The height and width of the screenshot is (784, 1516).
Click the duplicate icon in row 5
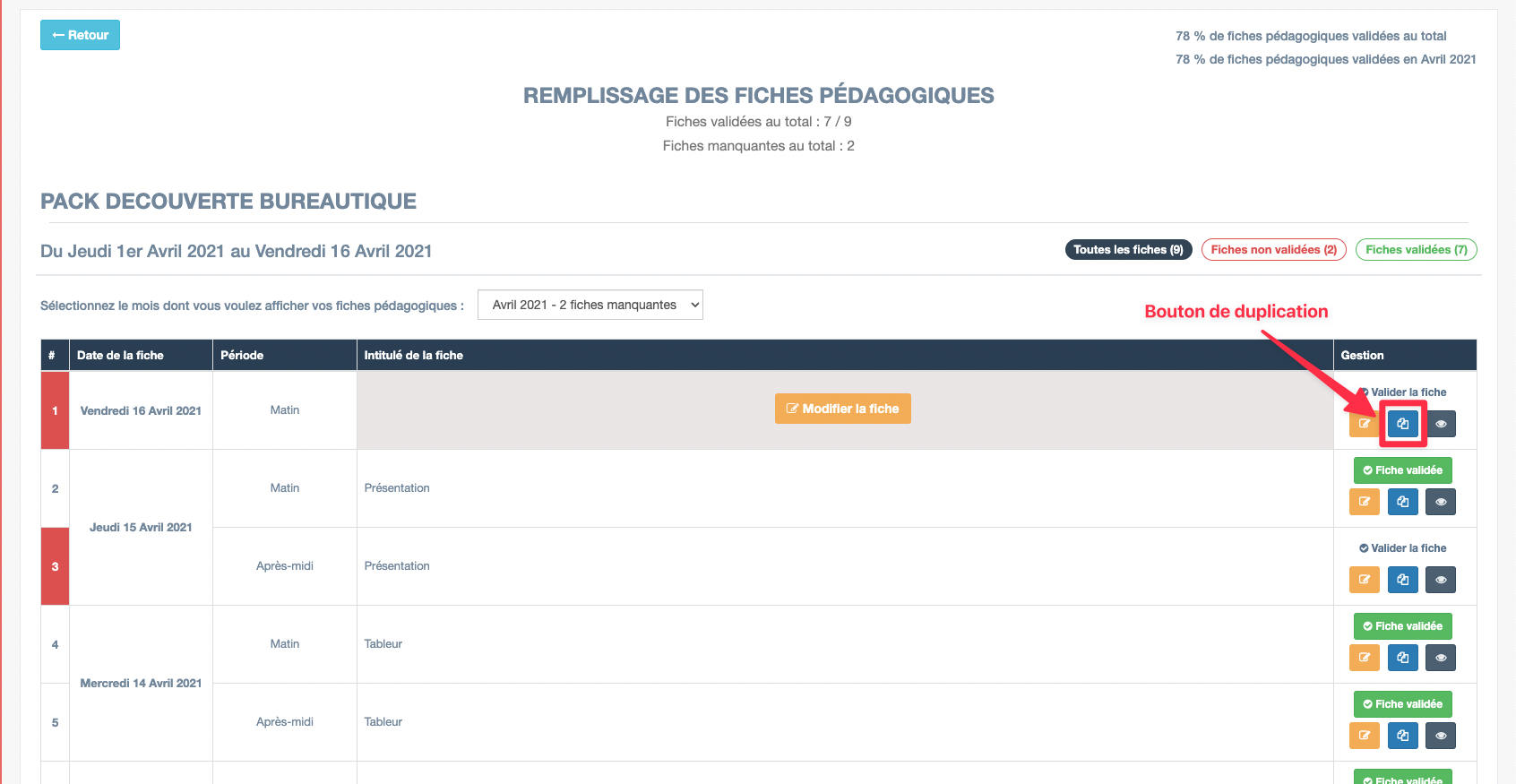coord(1402,736)
